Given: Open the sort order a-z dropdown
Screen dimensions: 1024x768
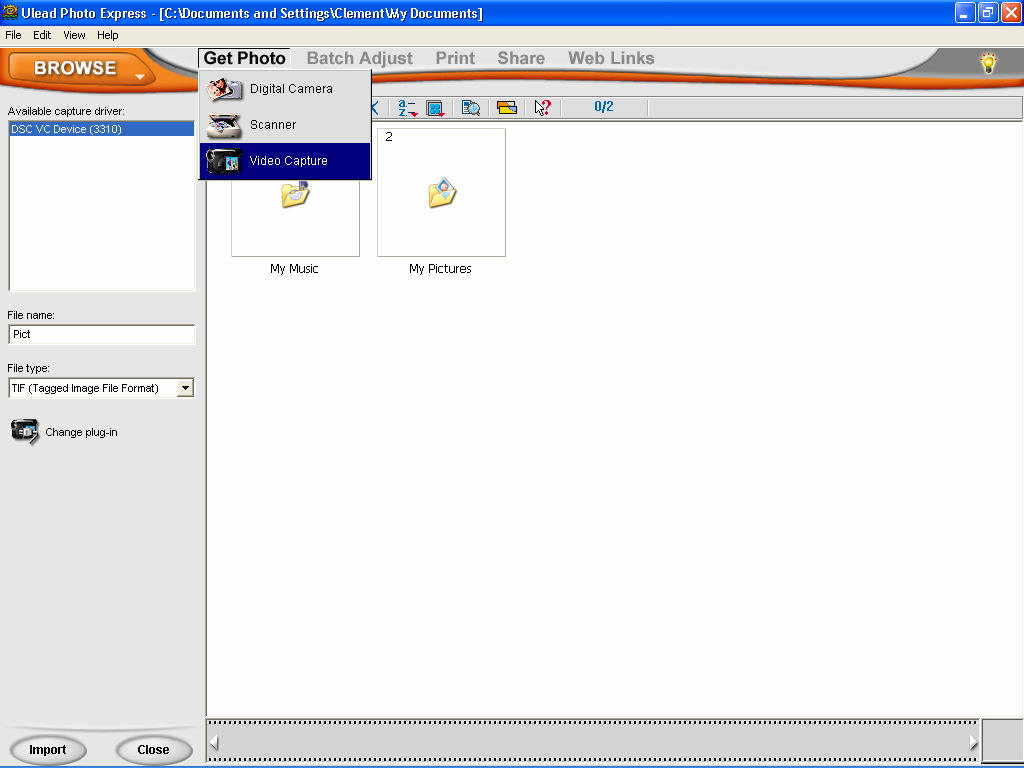Looking at the screenshot, I should pyautogui.click(x=408, y=108).
